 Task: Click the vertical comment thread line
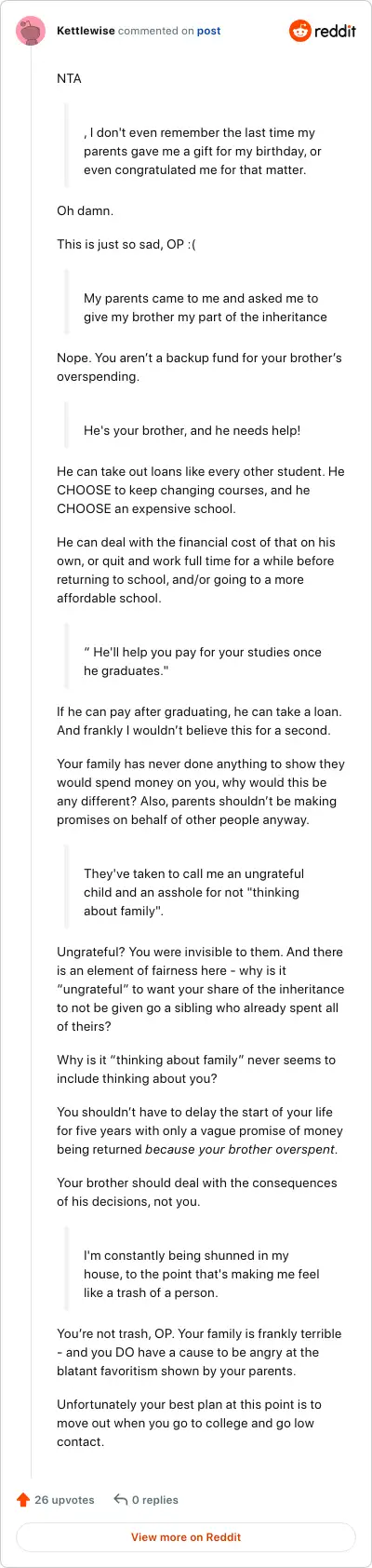31,764
